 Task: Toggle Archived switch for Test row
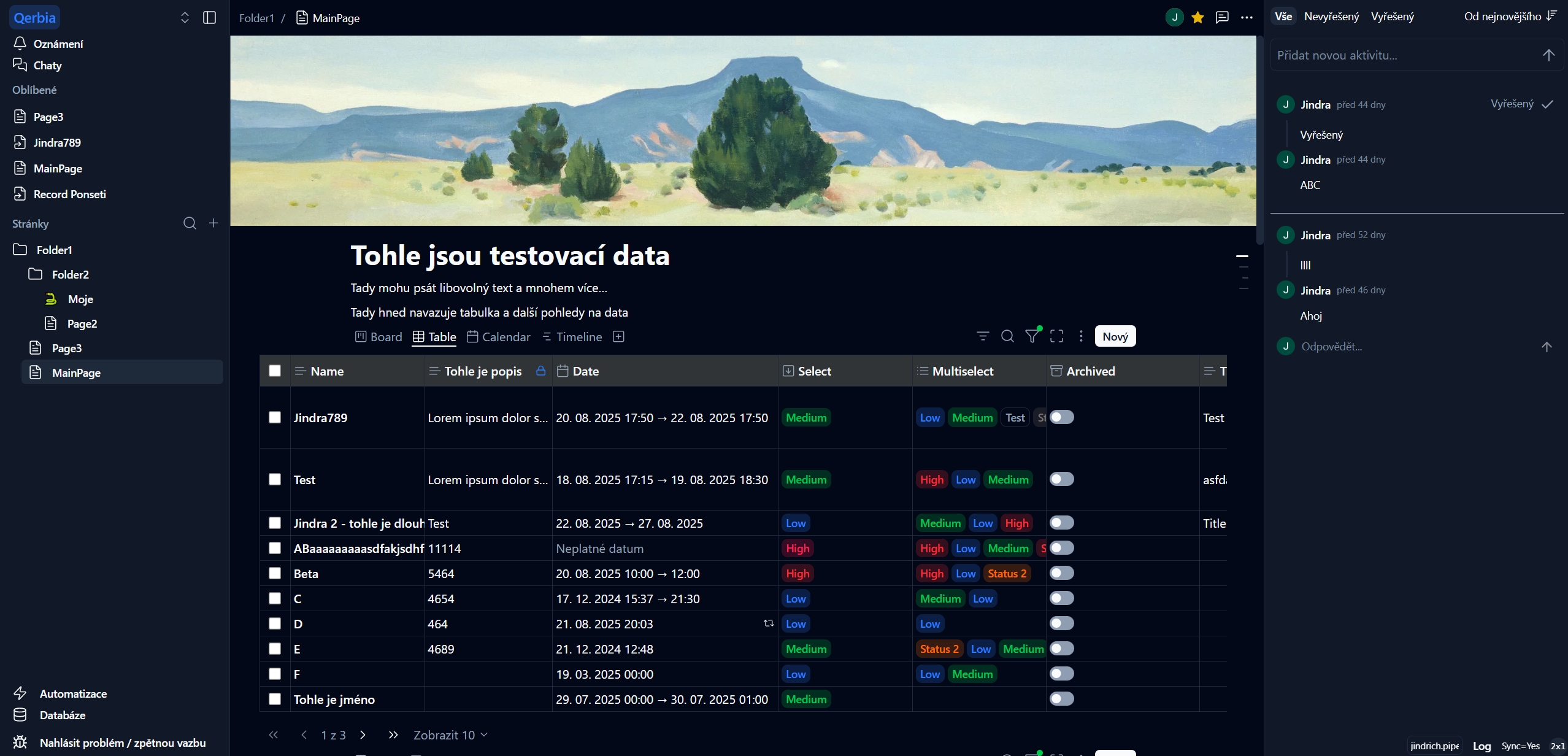click(x=1062, y=479)
